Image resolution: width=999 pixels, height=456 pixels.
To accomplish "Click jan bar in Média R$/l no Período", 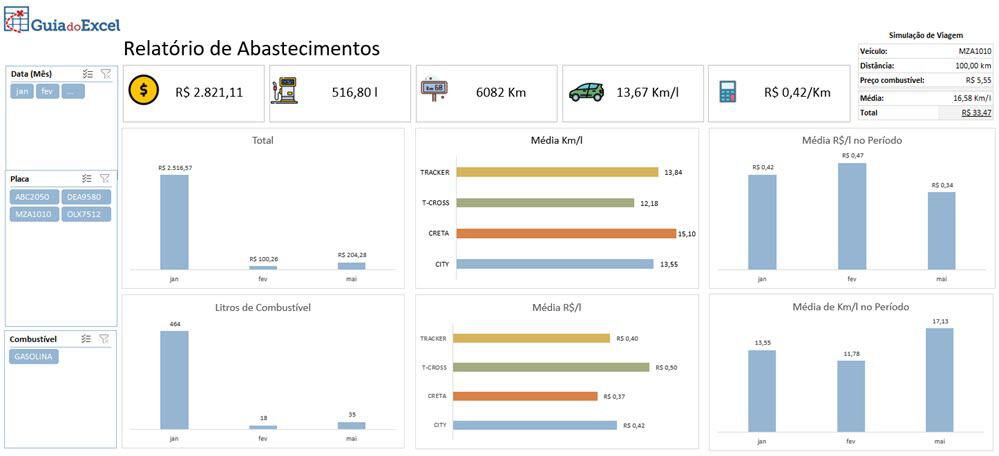I will pos(762,222).
